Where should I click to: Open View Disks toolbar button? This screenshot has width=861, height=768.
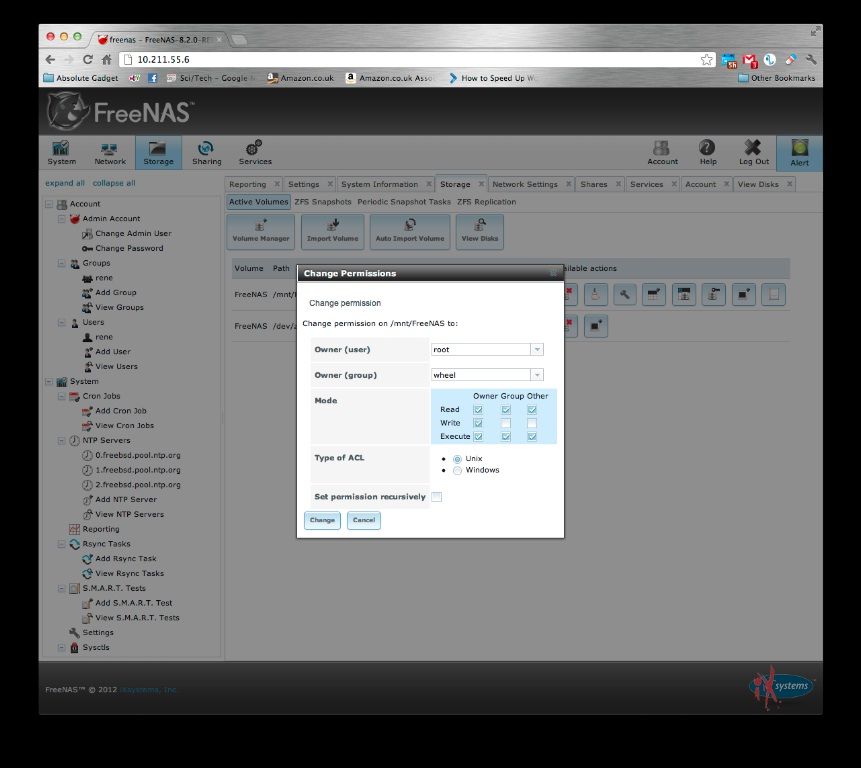(x=480, y=232)
